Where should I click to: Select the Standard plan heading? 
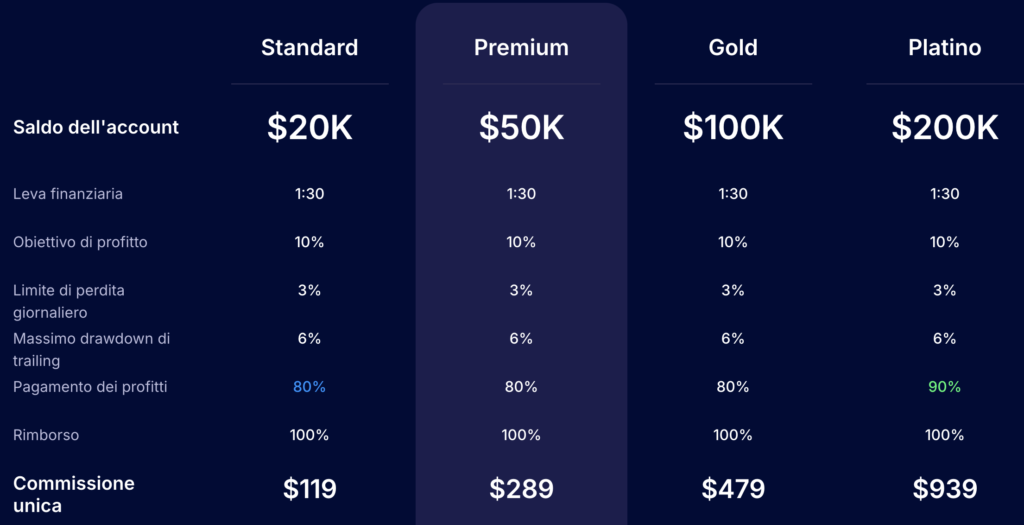(x=310, y=48)
